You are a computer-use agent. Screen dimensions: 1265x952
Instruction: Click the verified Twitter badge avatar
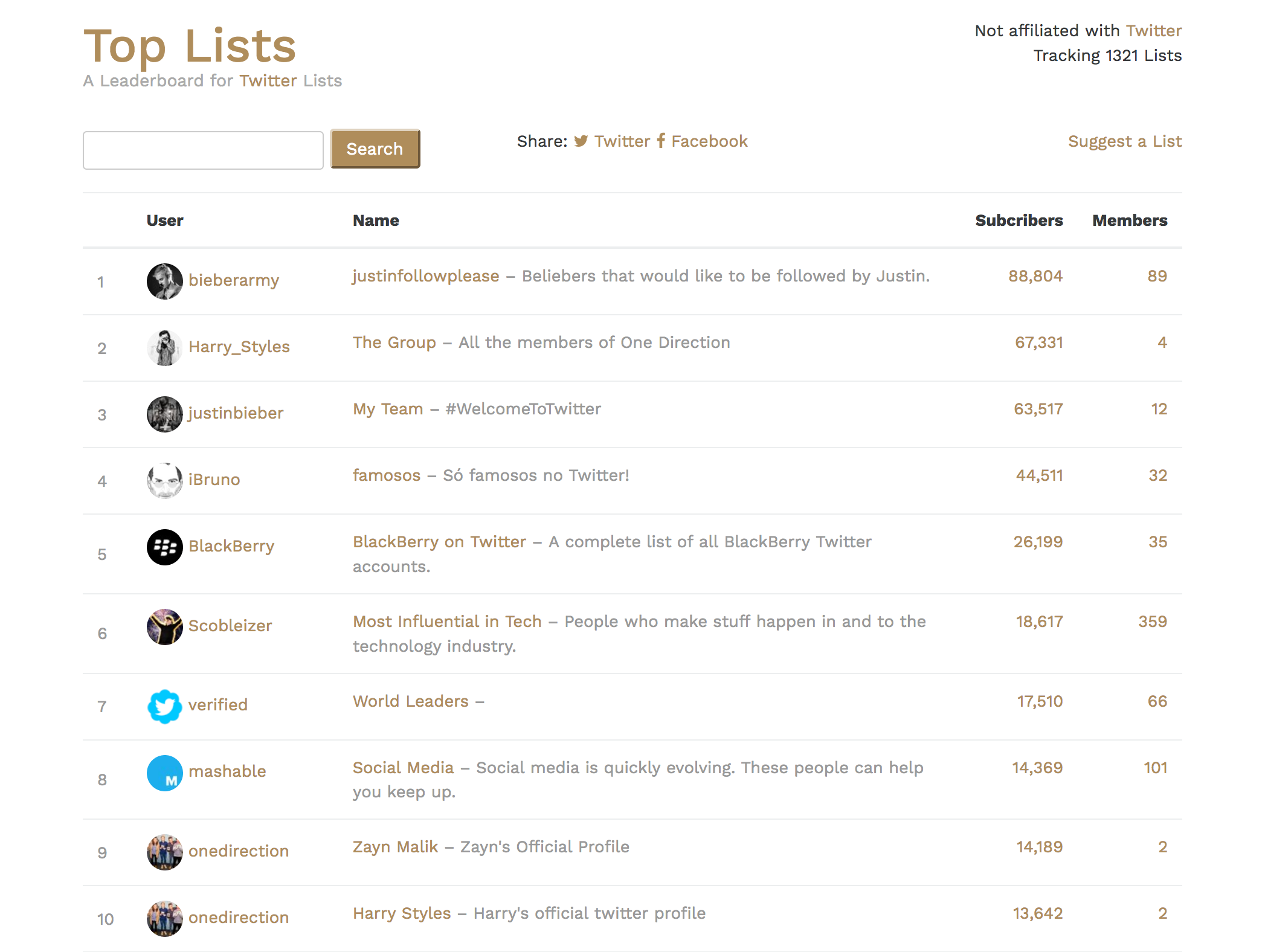point(164,706)
